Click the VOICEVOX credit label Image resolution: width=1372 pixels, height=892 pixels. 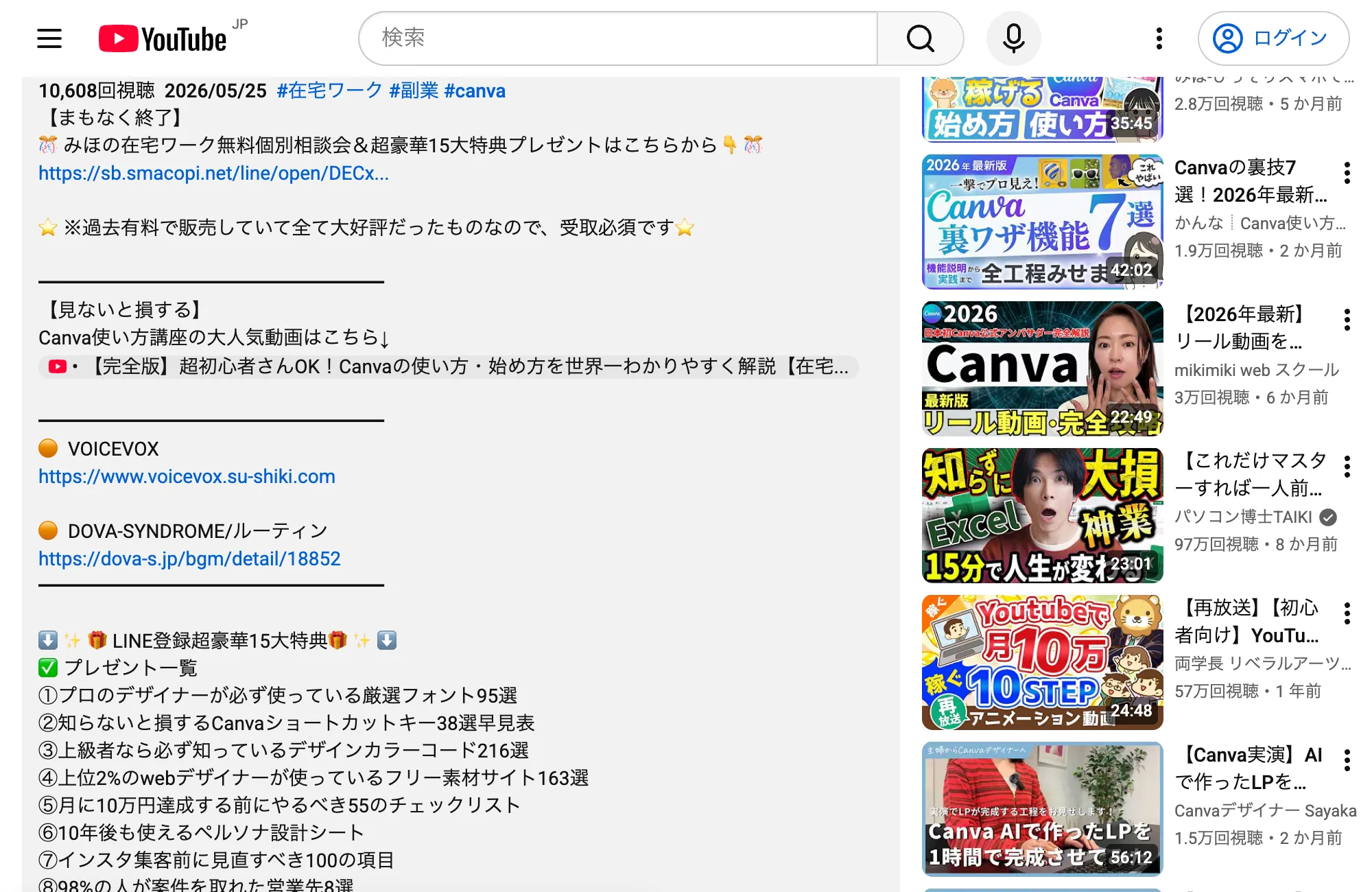coord(113,449)
